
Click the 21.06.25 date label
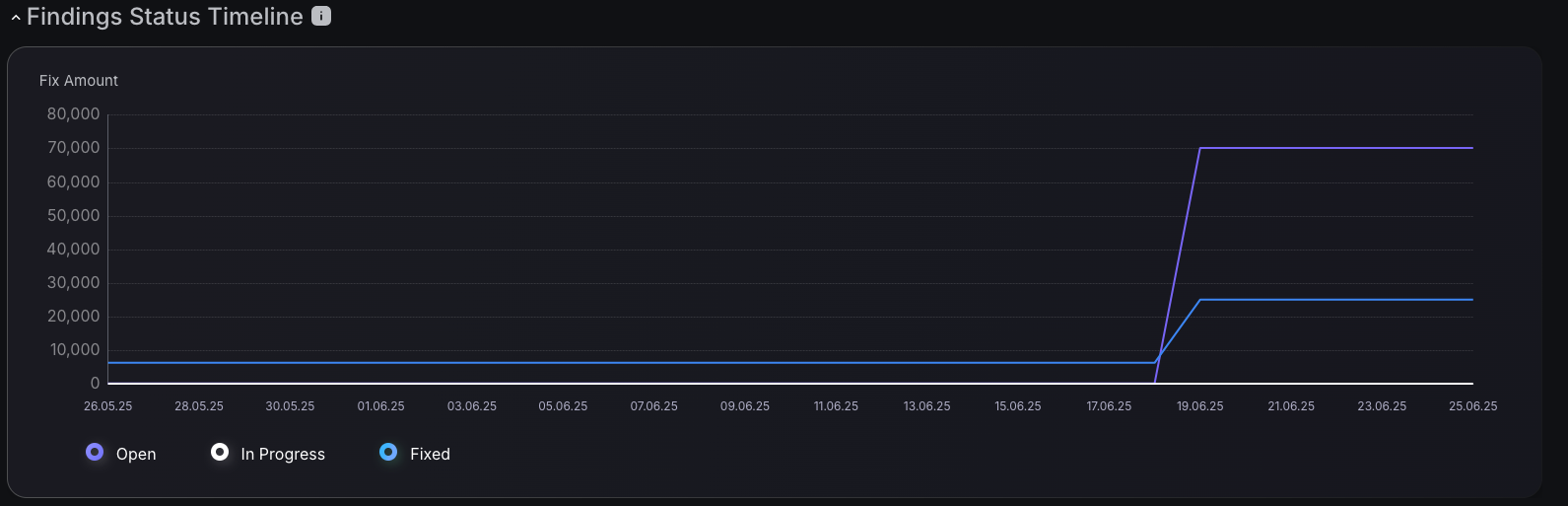tap(1291, 406)
